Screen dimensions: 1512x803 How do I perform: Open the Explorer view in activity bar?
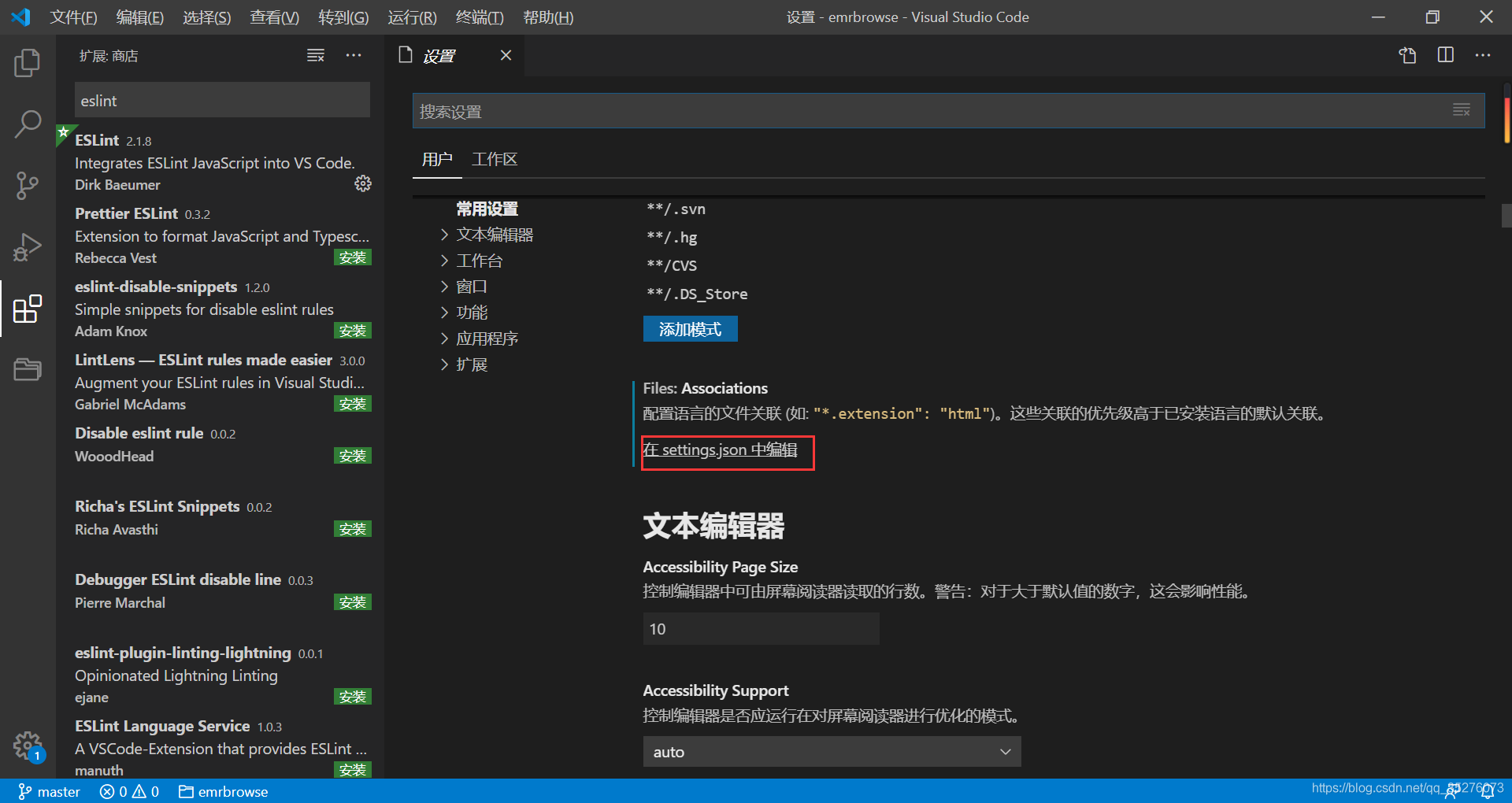point(28,63)
